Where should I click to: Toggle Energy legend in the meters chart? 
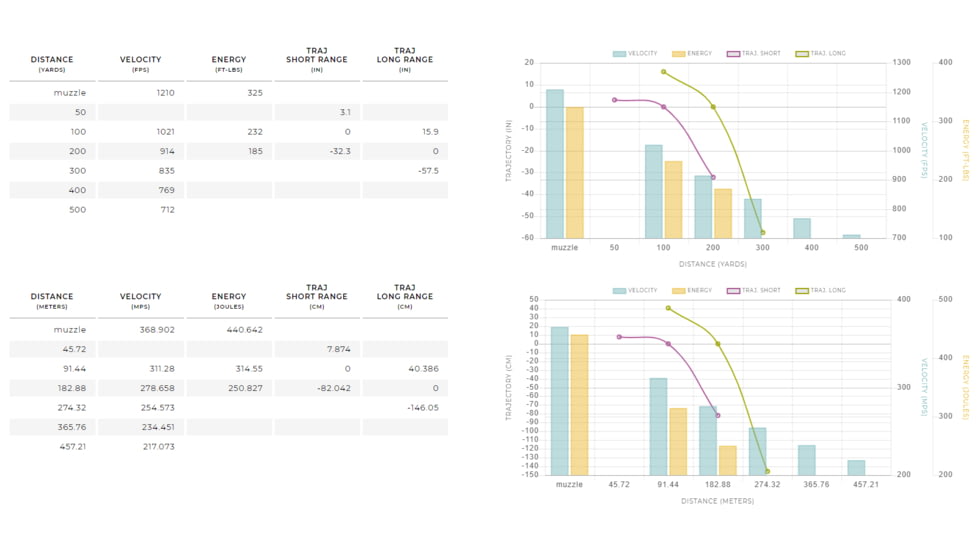pyautogui.click(x=692, y=291)
